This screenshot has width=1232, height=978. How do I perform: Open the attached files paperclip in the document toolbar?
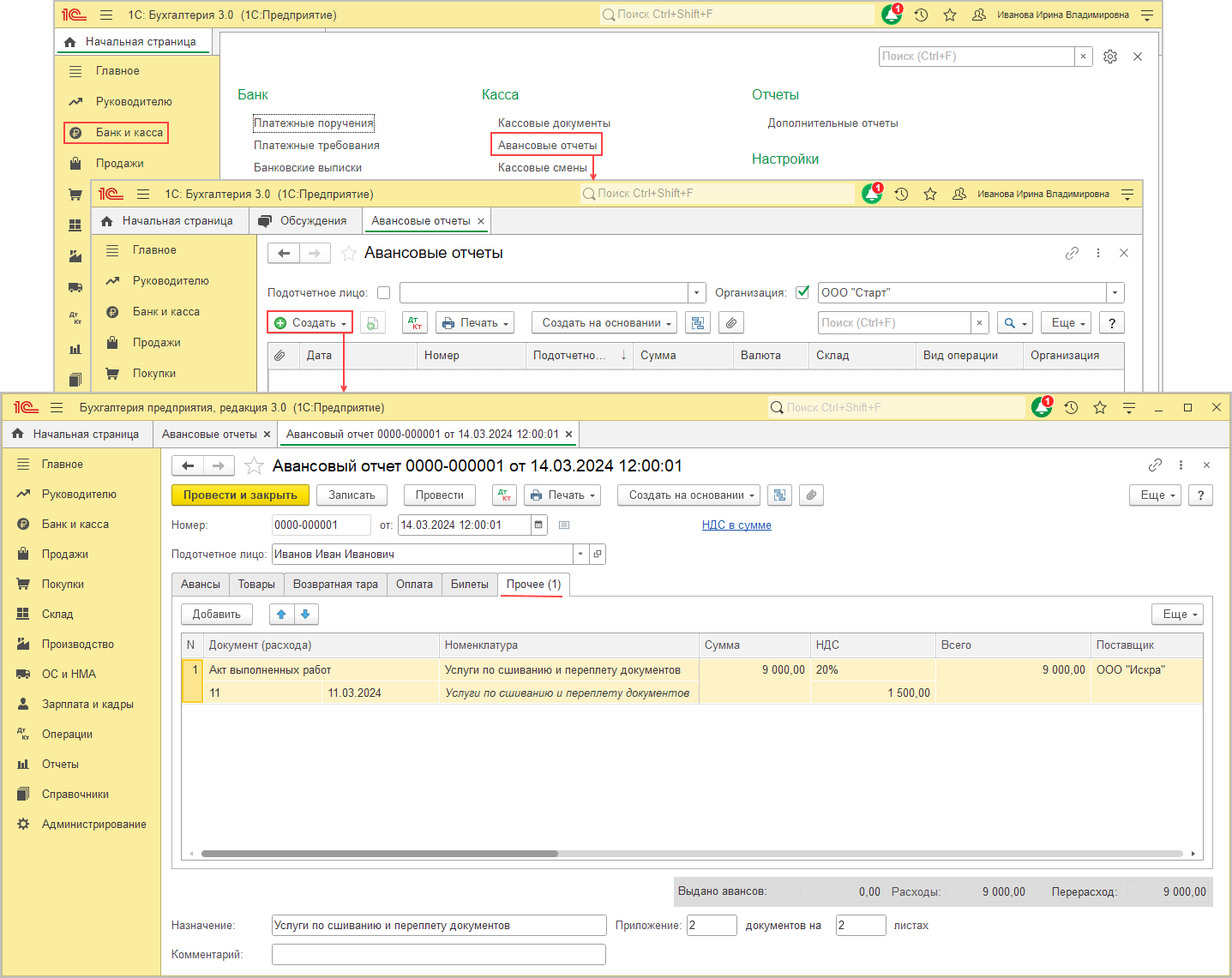(811, 495)
